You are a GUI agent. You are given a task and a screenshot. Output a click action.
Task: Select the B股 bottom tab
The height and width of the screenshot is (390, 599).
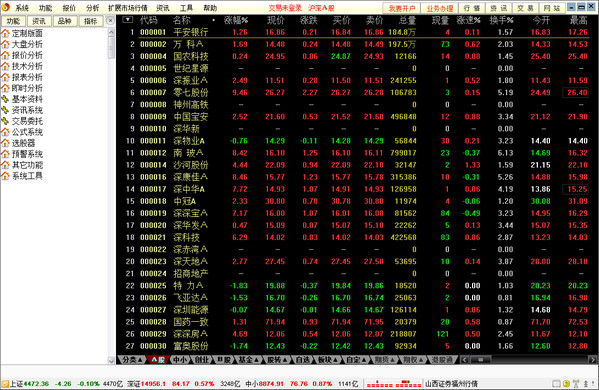coord(223,359)
